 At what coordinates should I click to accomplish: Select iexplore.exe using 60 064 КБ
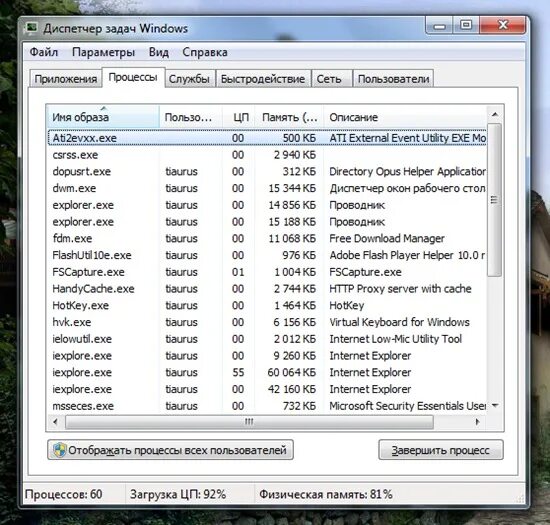click(267, 372)
